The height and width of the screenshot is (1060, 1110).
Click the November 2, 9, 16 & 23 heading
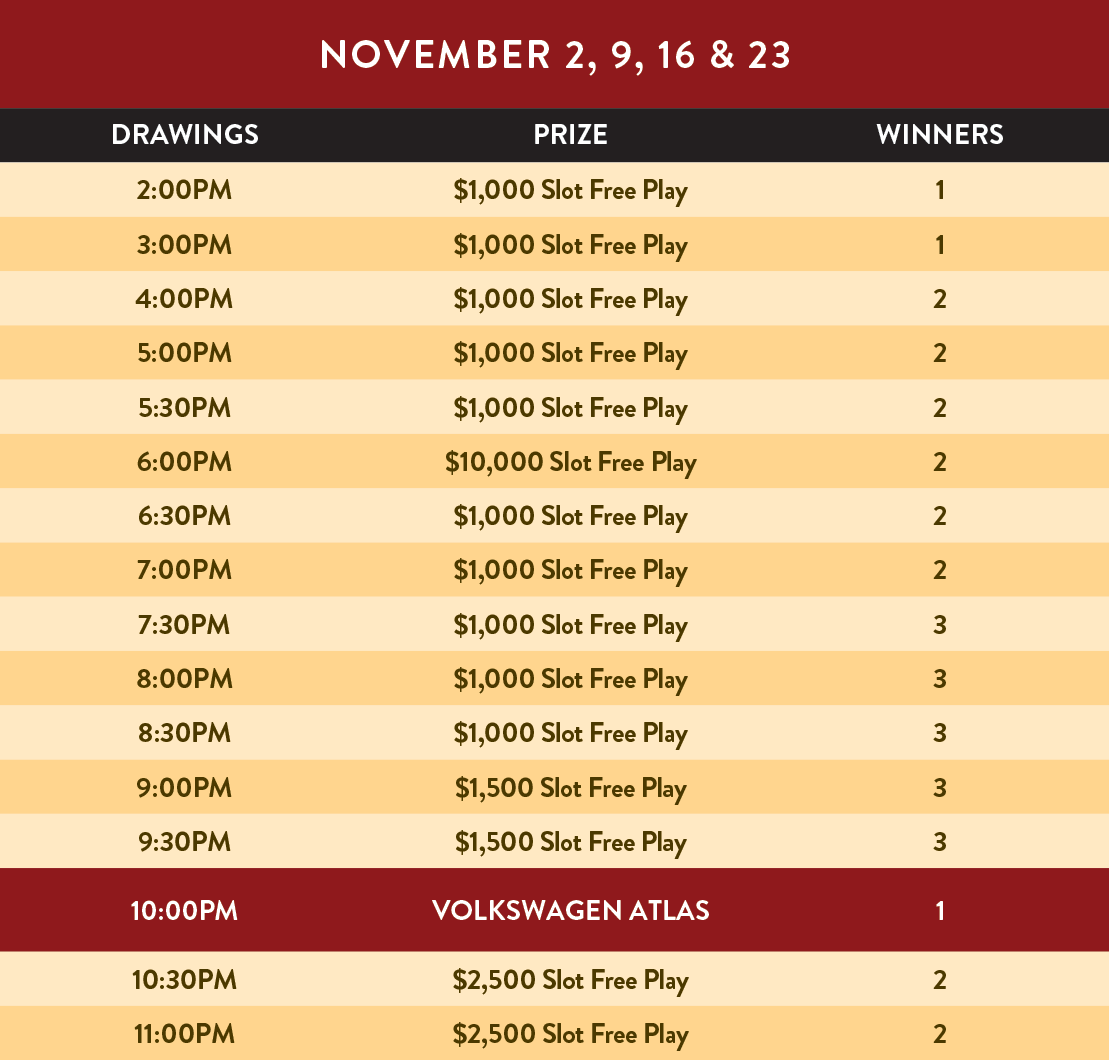click(x=555, y=56)
